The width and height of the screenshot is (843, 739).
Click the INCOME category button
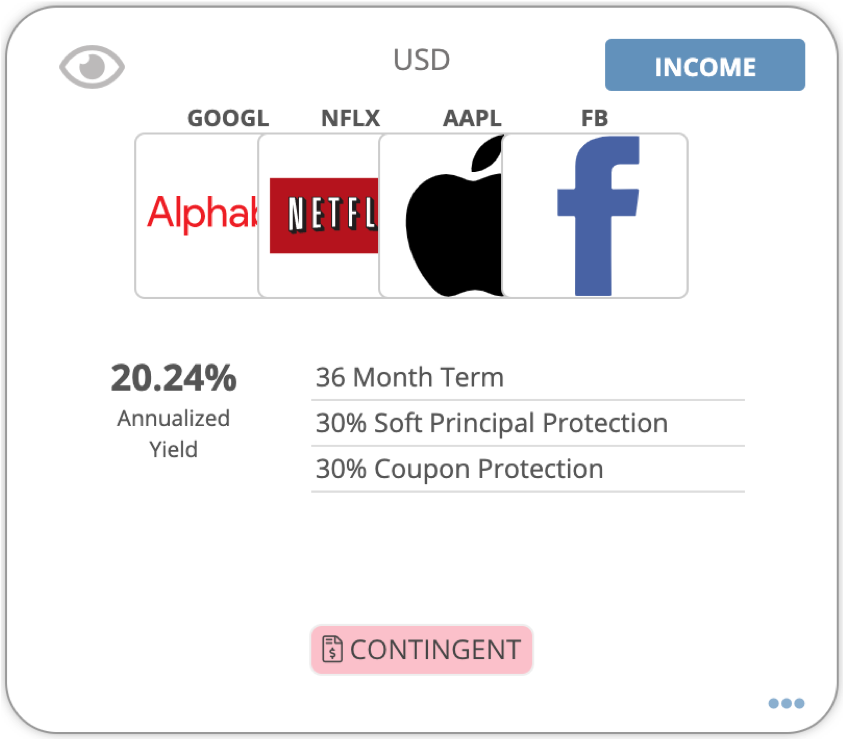[x=705, y=65]
